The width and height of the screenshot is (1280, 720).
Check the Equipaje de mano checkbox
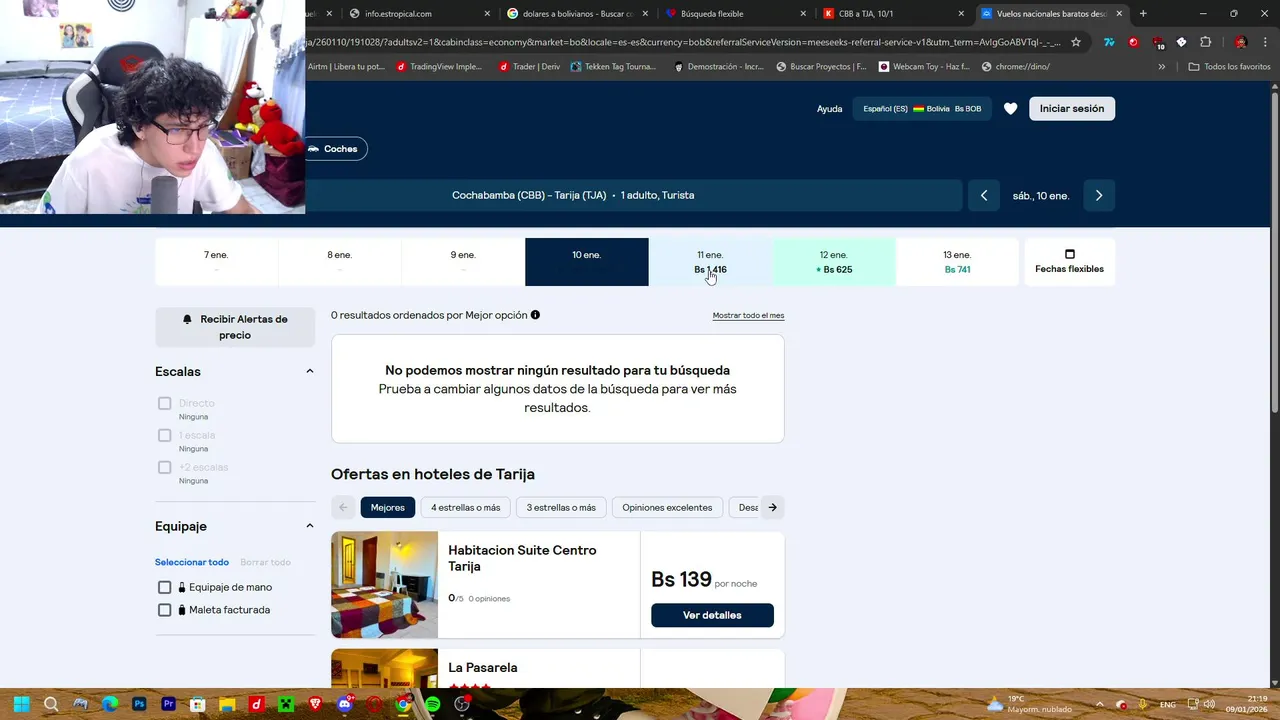pos(164,587)
